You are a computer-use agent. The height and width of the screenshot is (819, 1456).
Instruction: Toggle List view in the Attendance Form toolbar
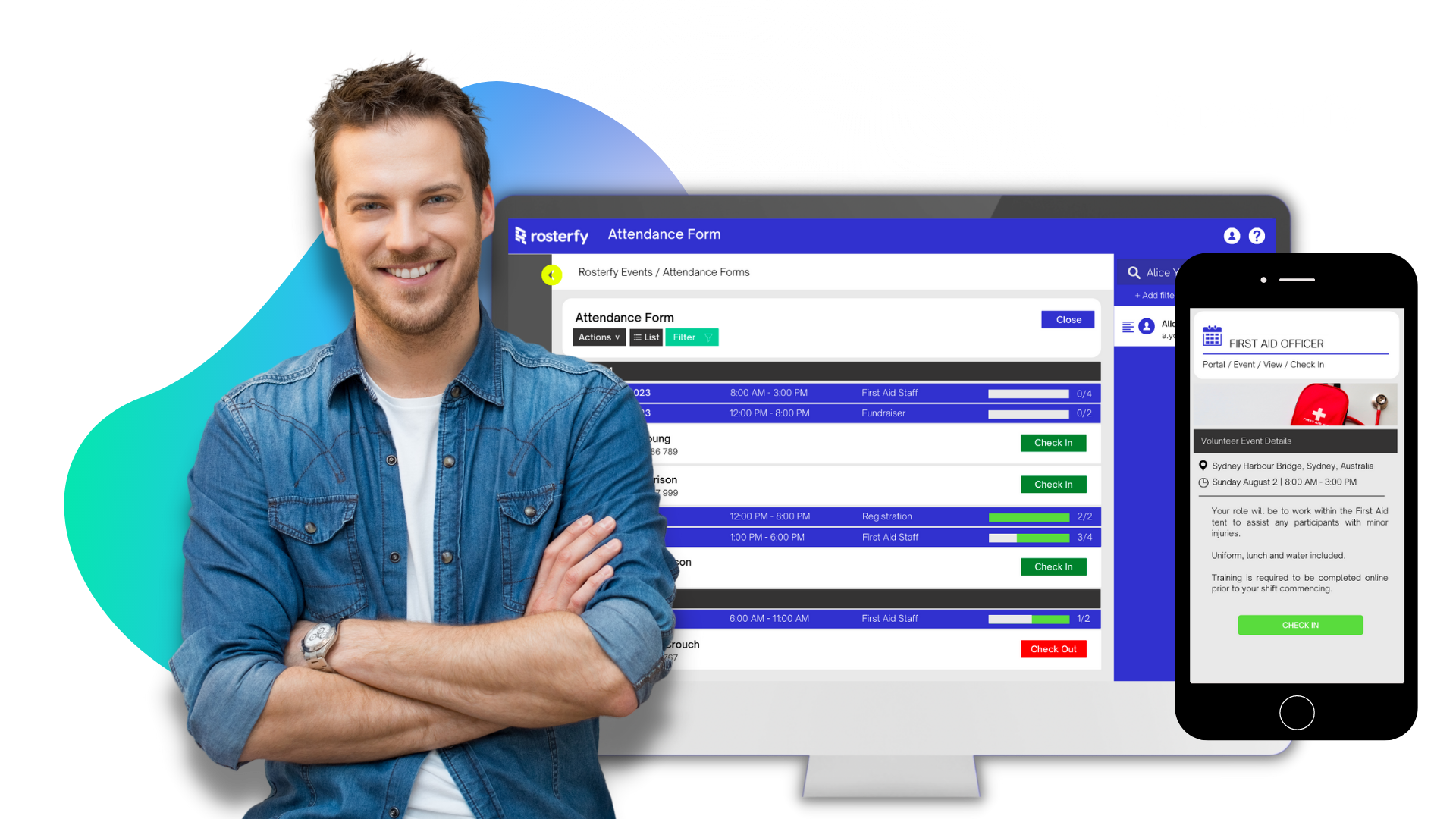(647, 337)
